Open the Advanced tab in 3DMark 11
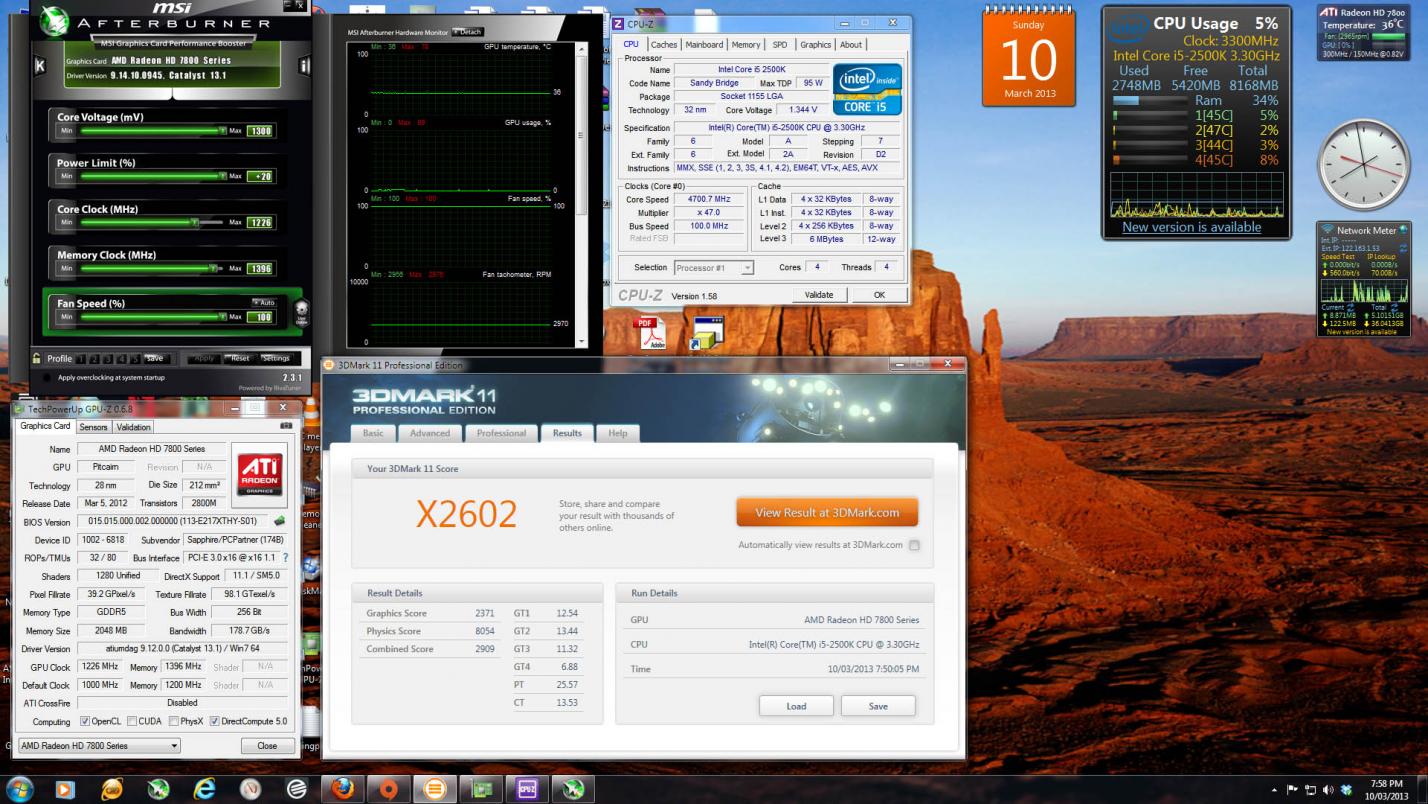The width and height of the screenshot is (1428, 804). (x=429, y=433)
